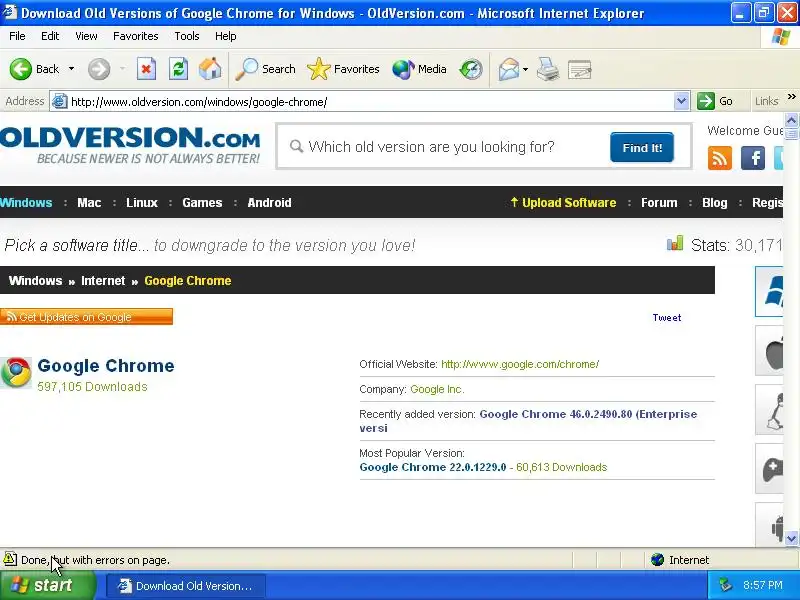Click the Games controller sidebar icon
The width and height of the screenshot is (800, 600).
(x=769, y=469)
